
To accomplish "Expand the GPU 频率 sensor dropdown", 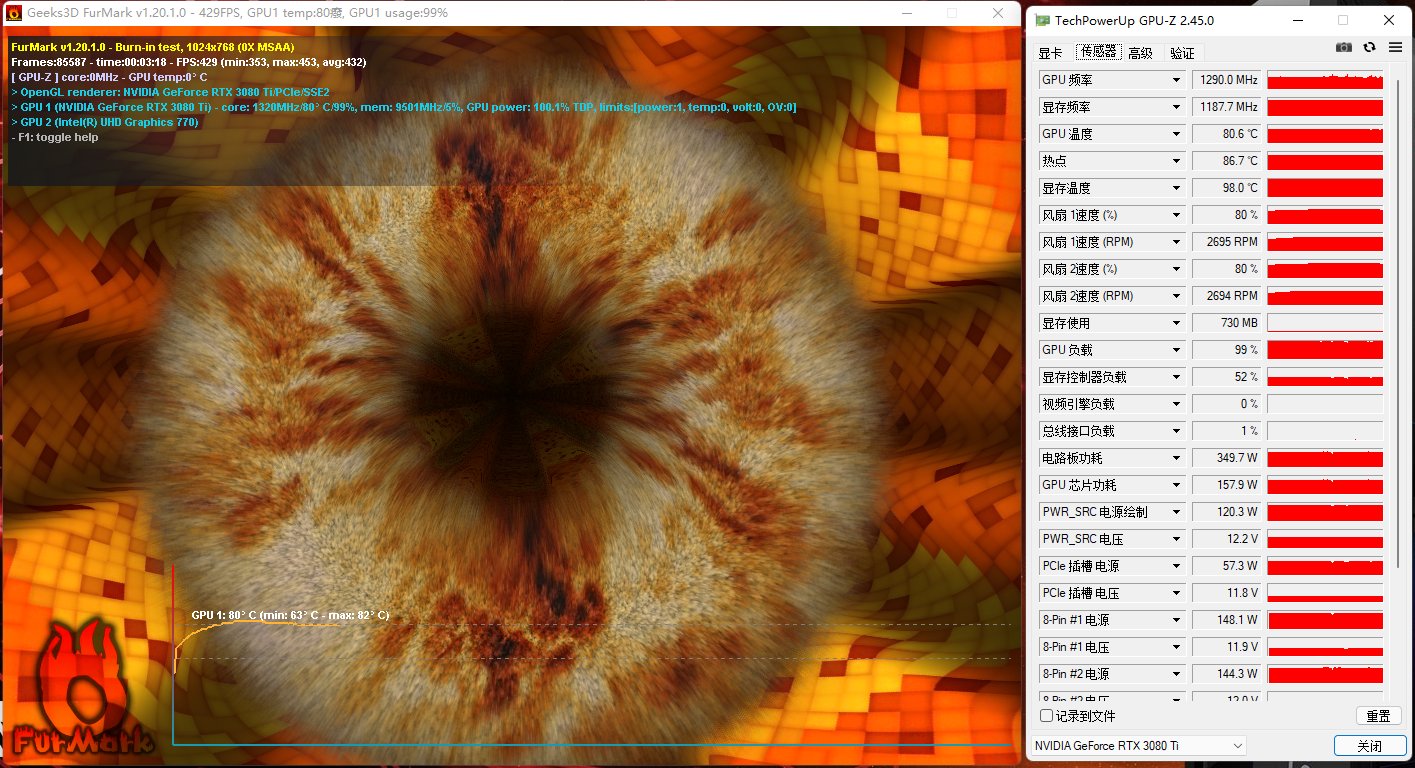I will click(x=1112, y=80).
